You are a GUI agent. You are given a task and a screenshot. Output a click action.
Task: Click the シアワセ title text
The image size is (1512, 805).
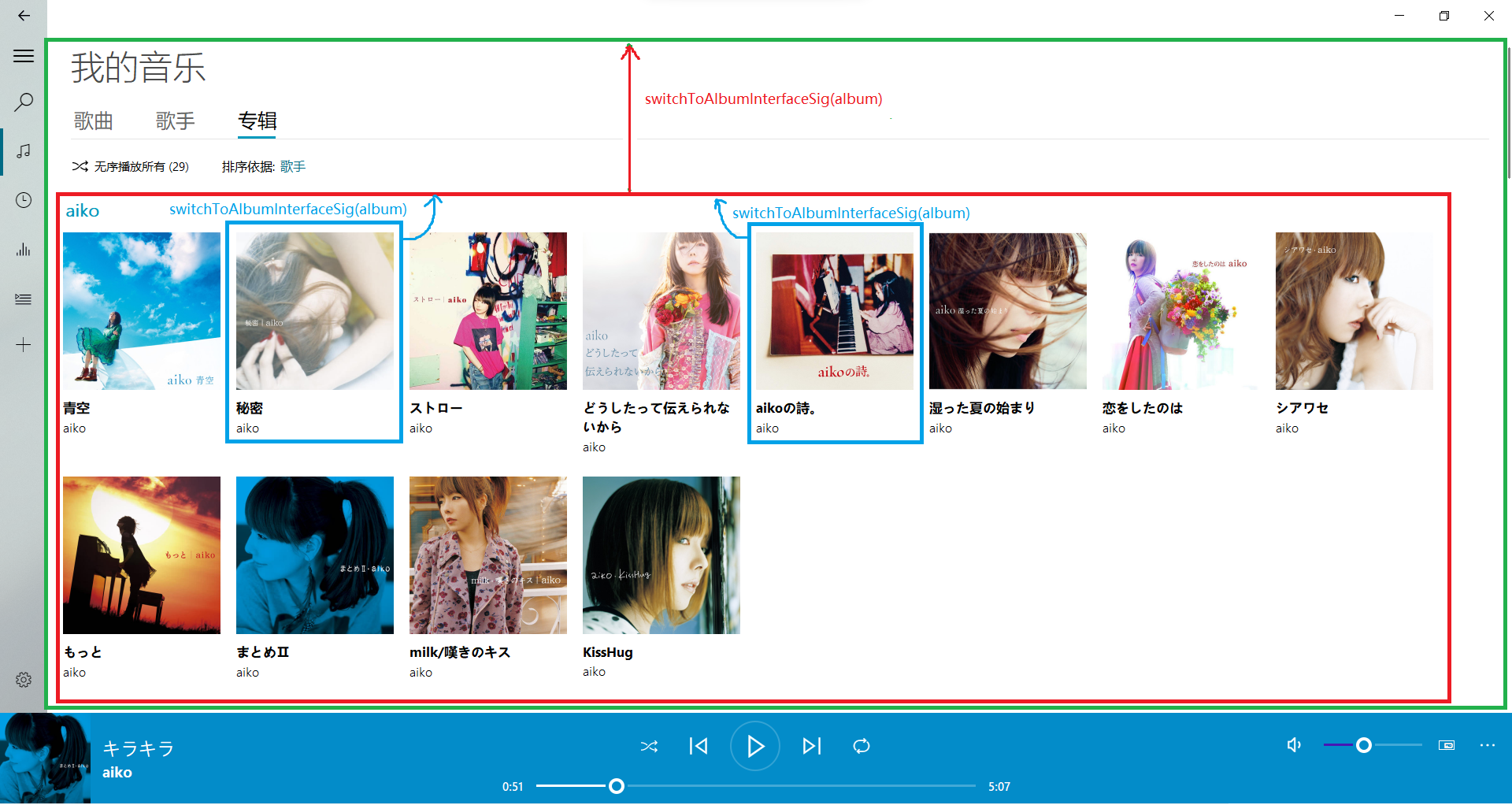coord(1303,408)
